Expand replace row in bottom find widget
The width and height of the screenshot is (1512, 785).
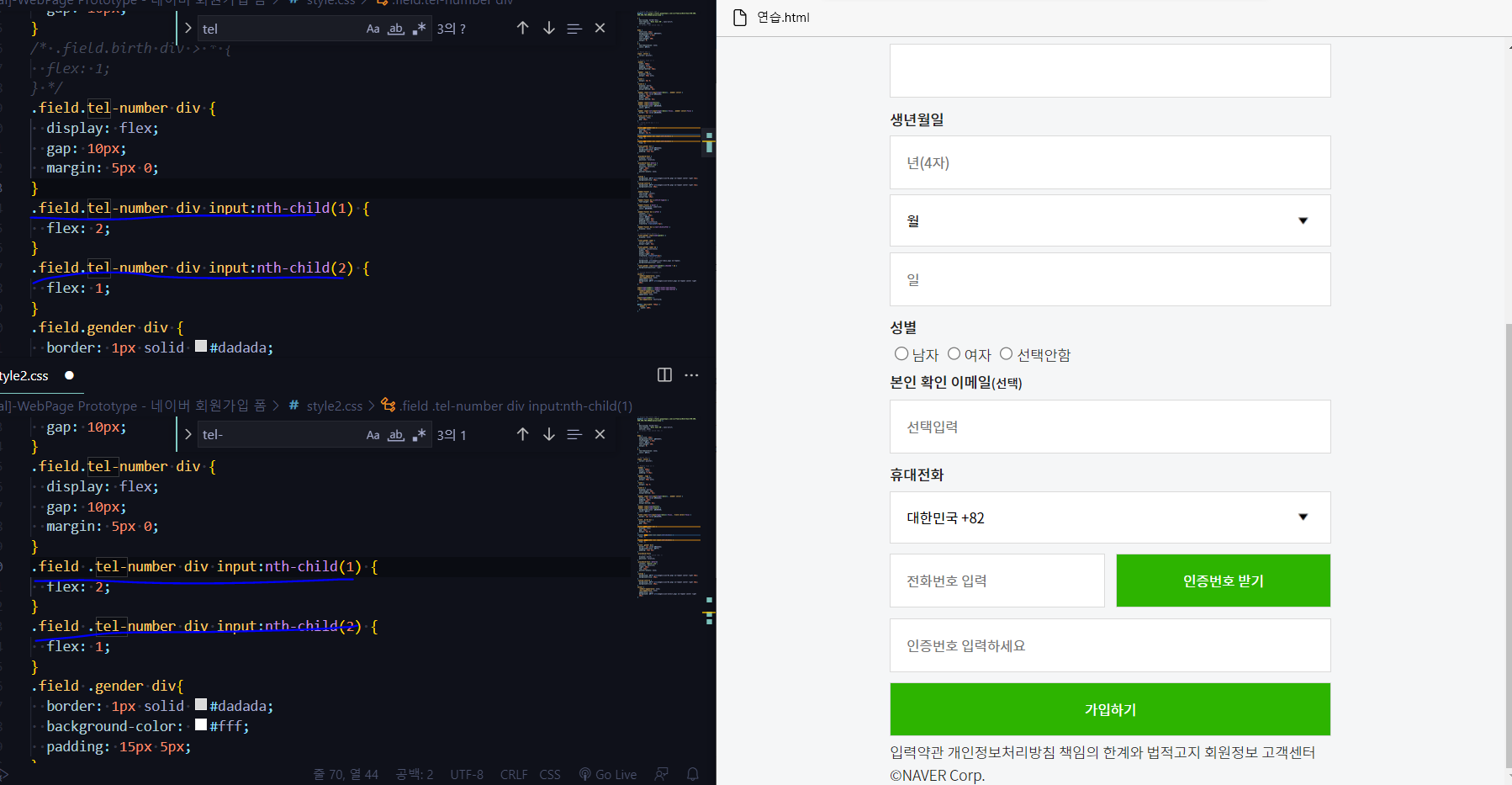point(188,435)
